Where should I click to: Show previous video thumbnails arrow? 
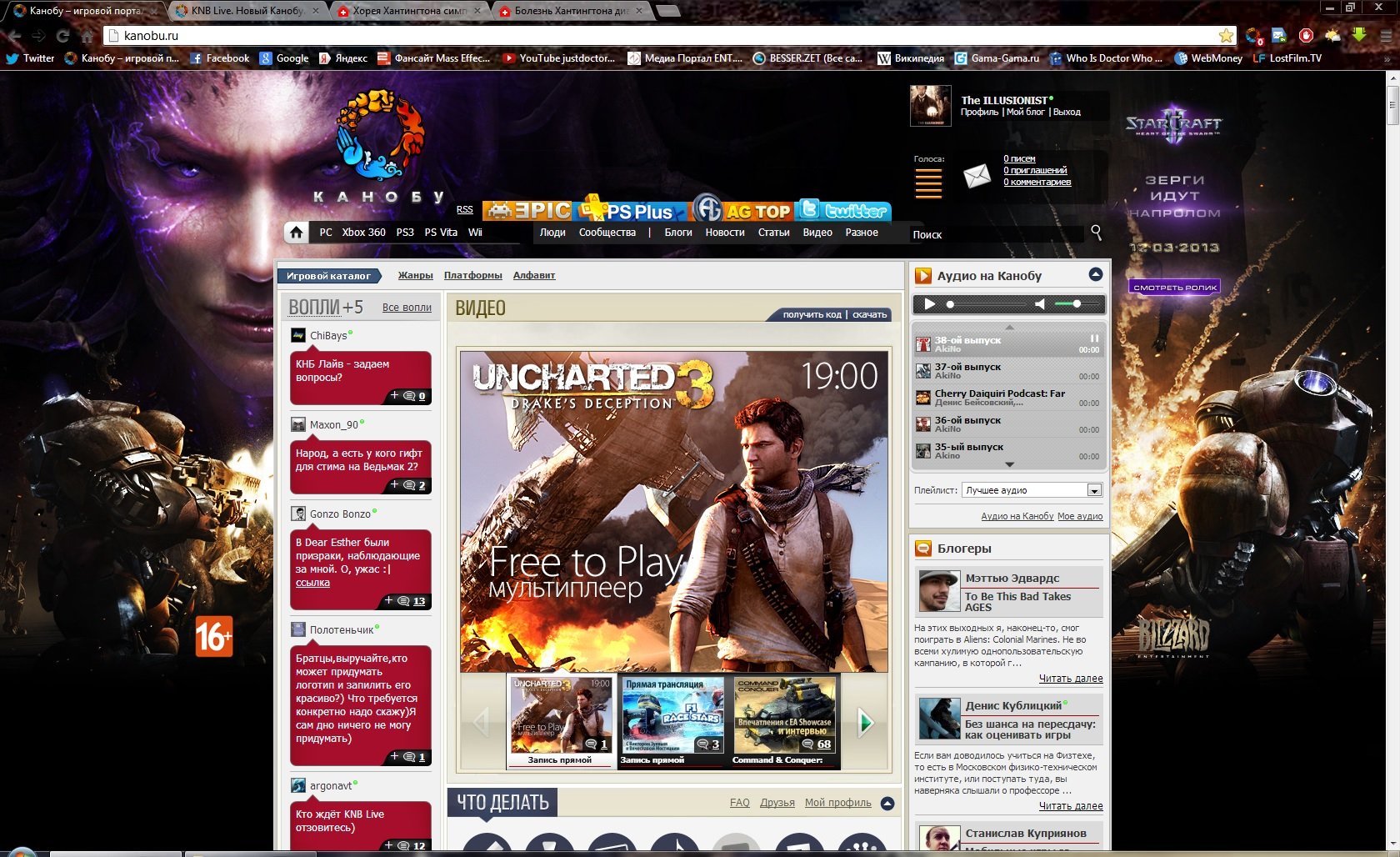coord(481,722)
